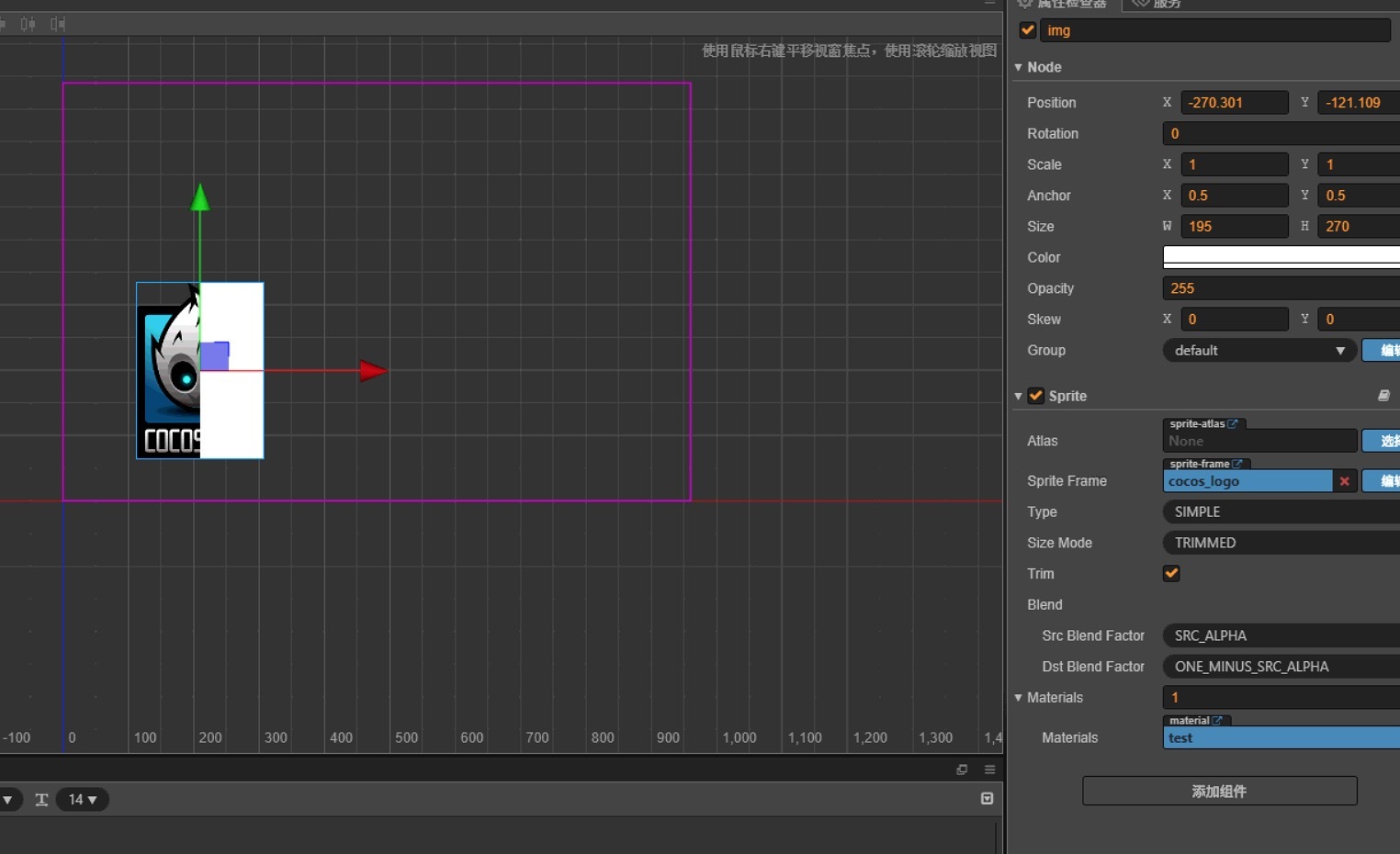
Task: Switch to the 属性检查器 tab
Action: [1064, 4]
